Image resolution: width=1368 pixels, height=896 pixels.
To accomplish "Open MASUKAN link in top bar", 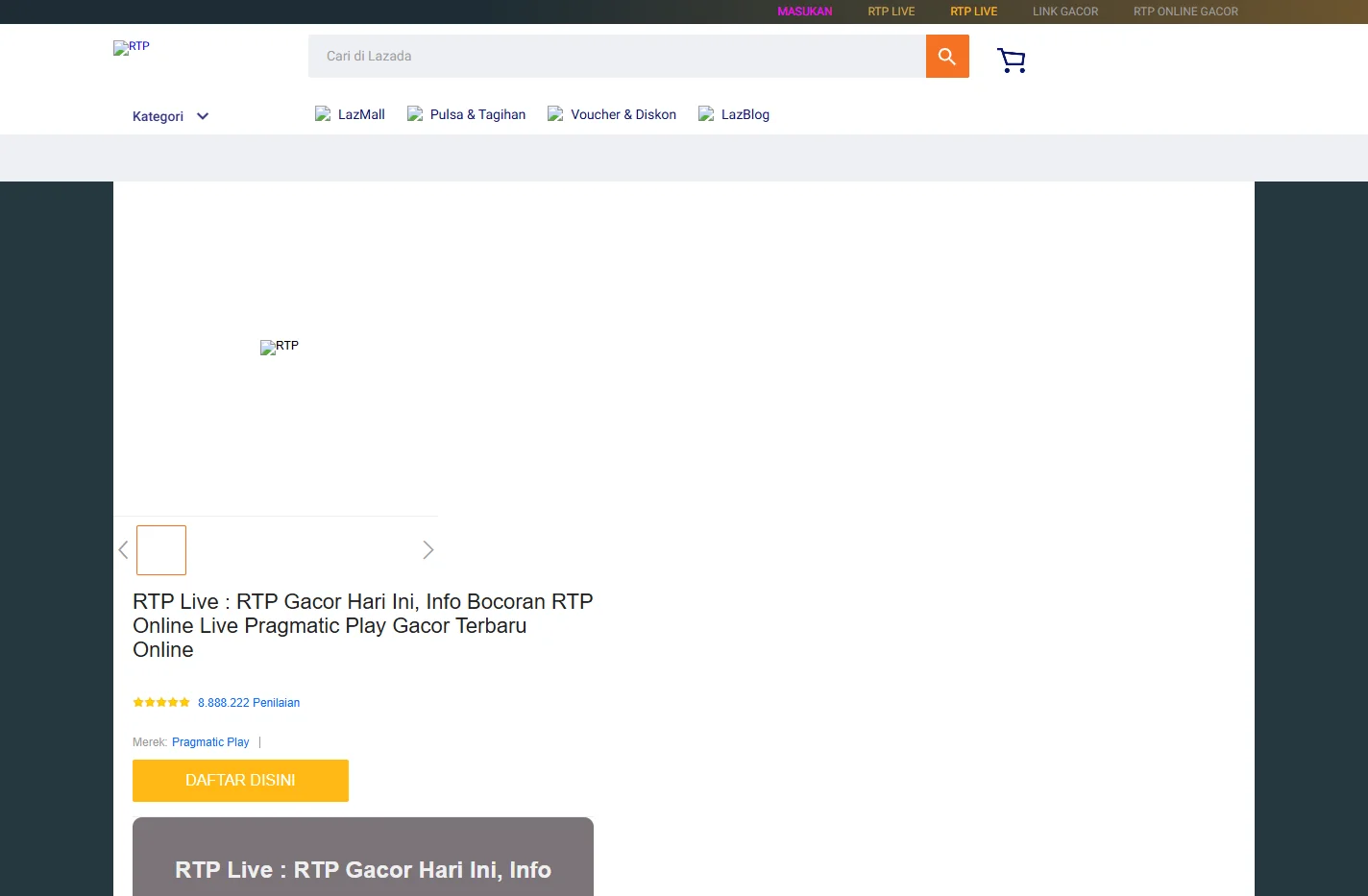I will 805,12.
